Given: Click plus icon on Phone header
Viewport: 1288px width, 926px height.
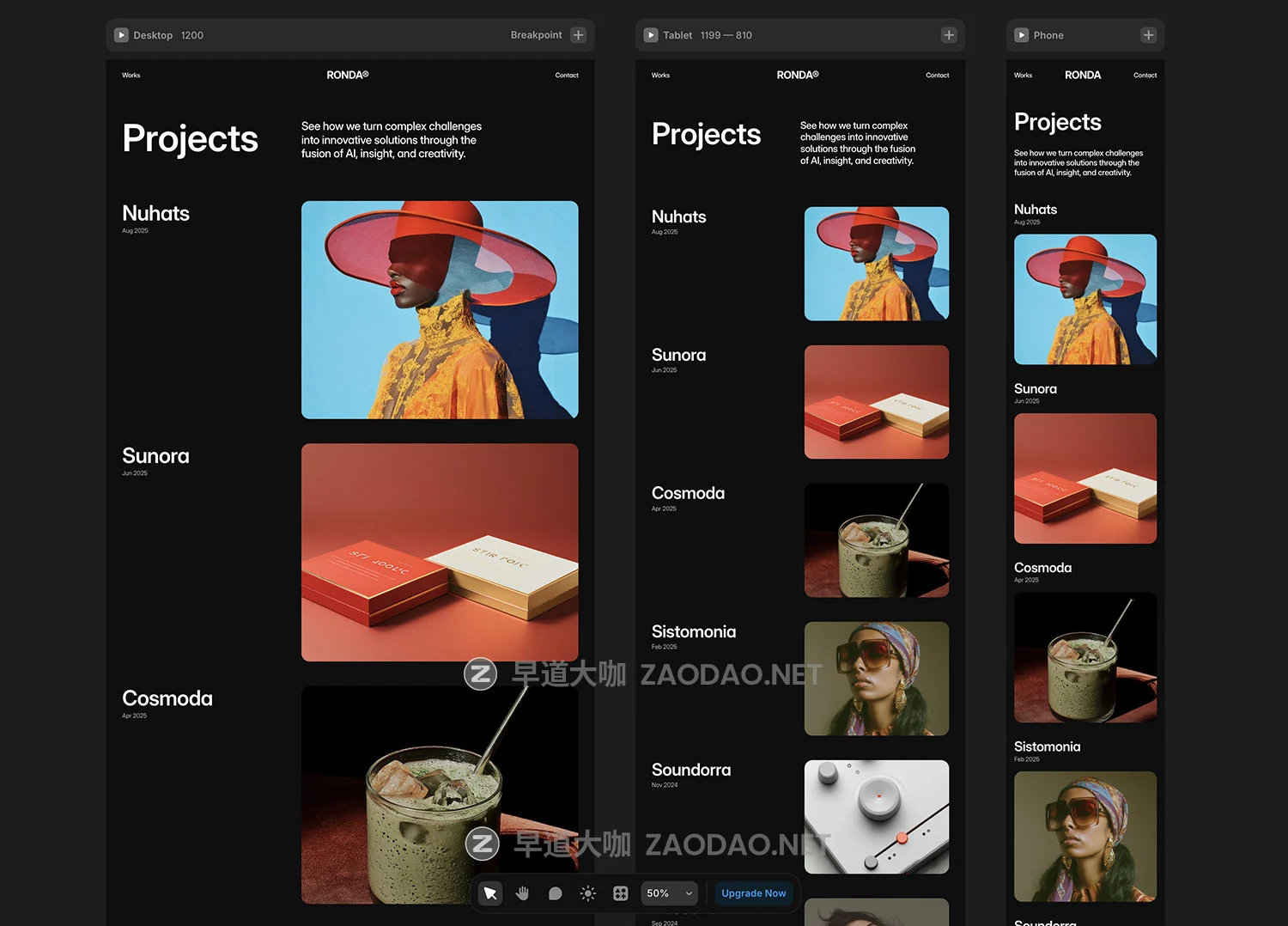Looking at the screenshot, I should pos(1149,35).
